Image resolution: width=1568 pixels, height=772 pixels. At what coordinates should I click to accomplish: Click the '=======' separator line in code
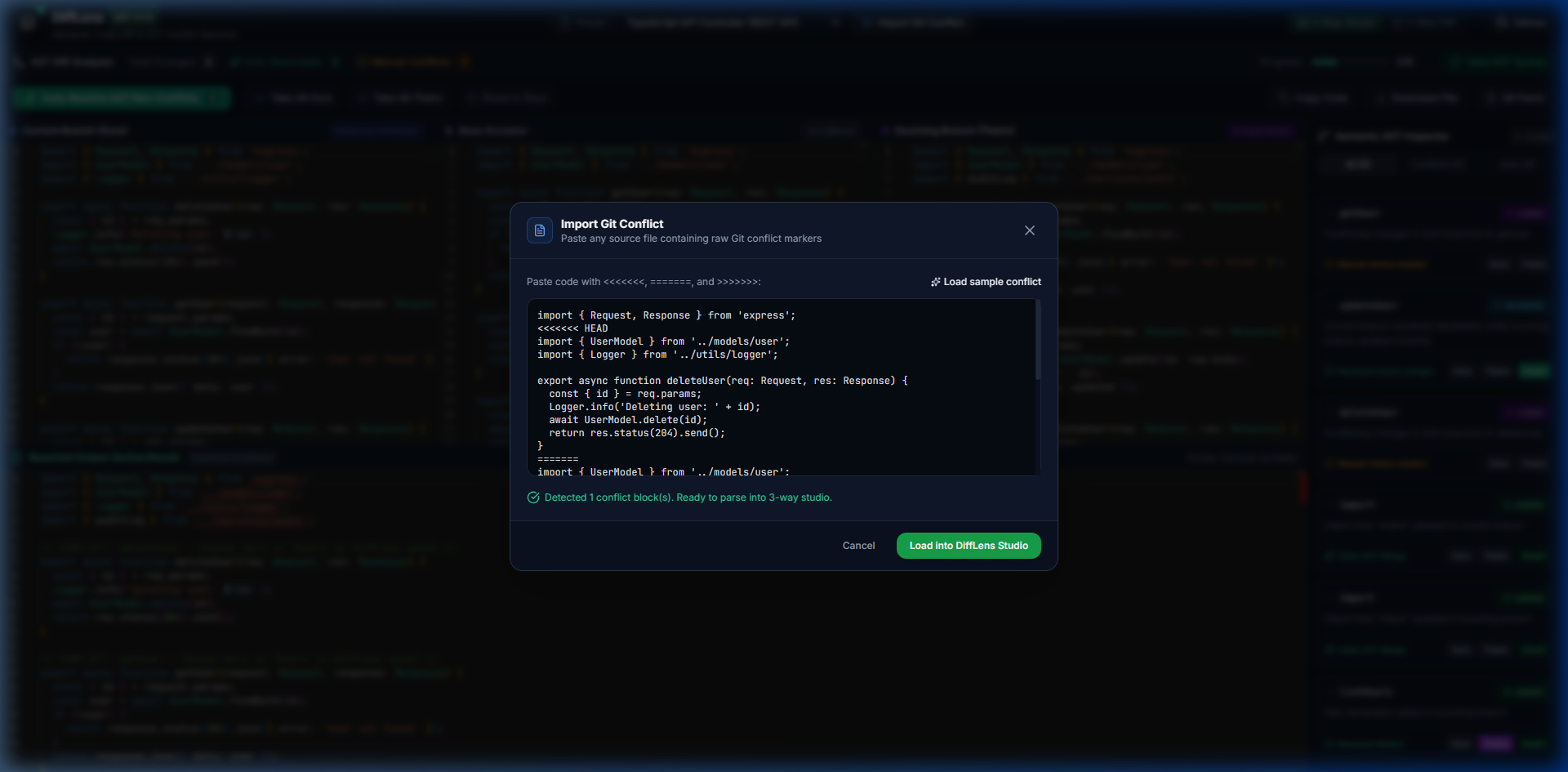pos(558,459)
